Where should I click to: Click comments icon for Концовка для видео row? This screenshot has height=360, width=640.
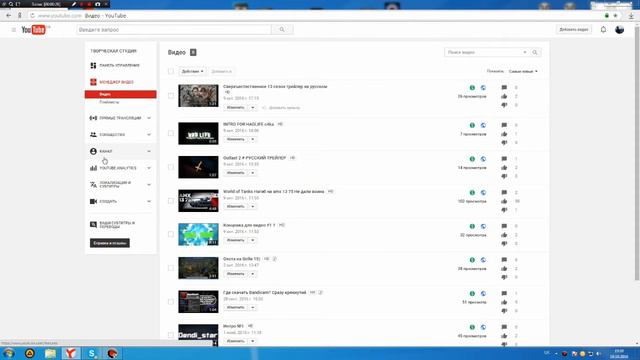click(504, 226)
